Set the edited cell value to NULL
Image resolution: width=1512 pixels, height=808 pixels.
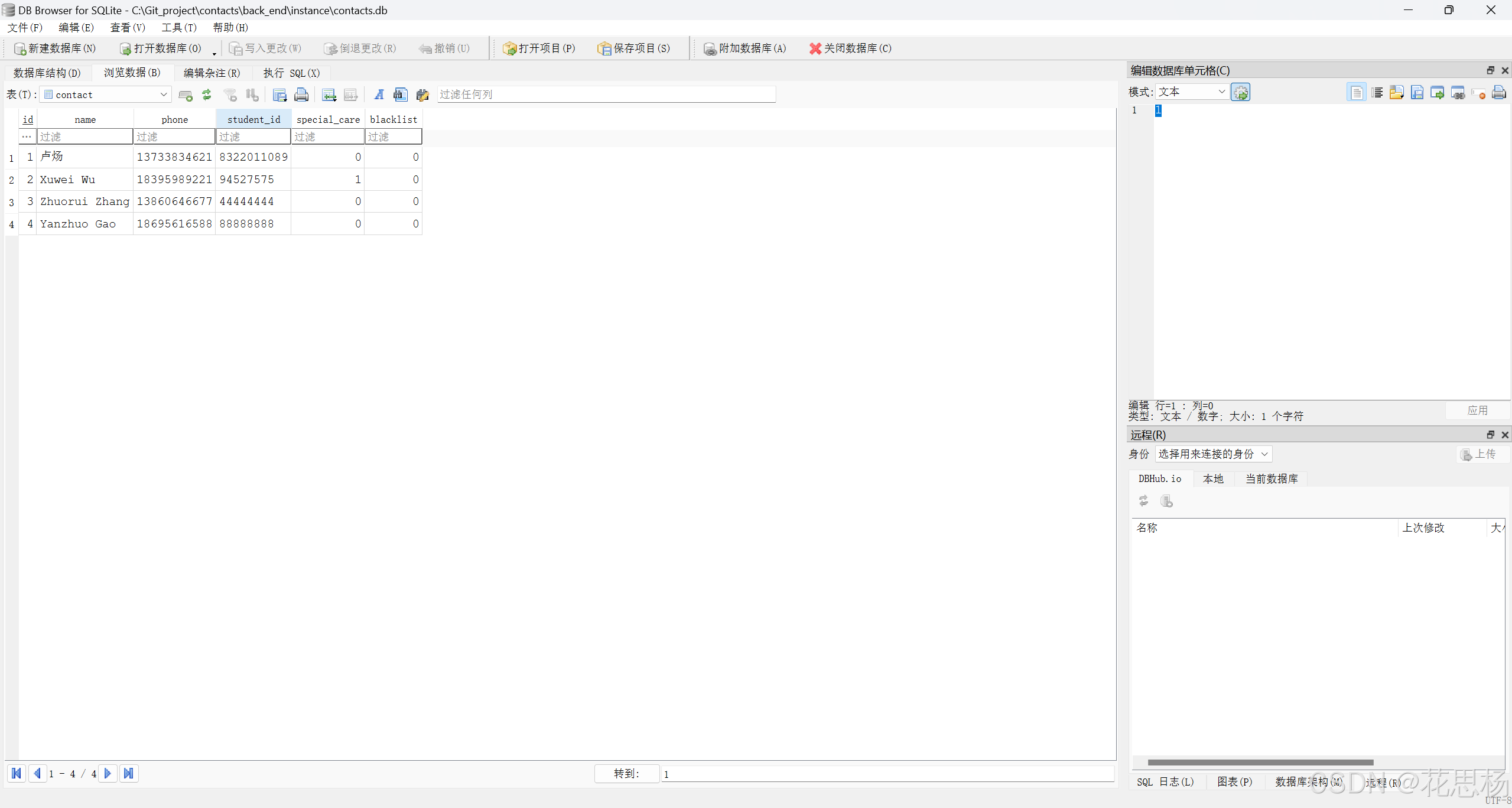(1480, 92)
